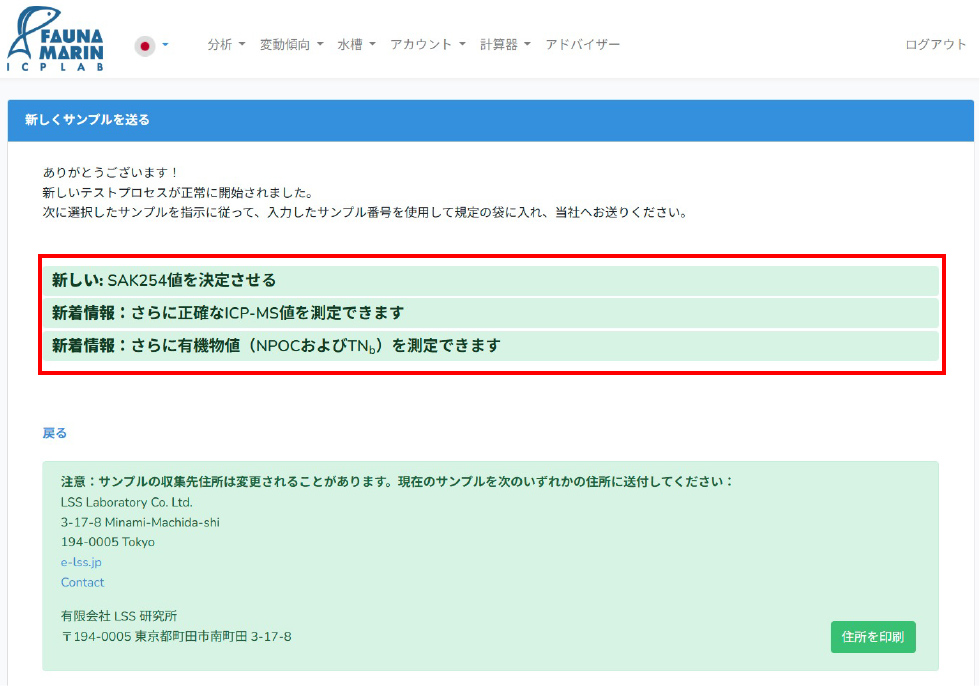Click the 戻る back link
The image size is (980, 686).
tap(54, 433)
